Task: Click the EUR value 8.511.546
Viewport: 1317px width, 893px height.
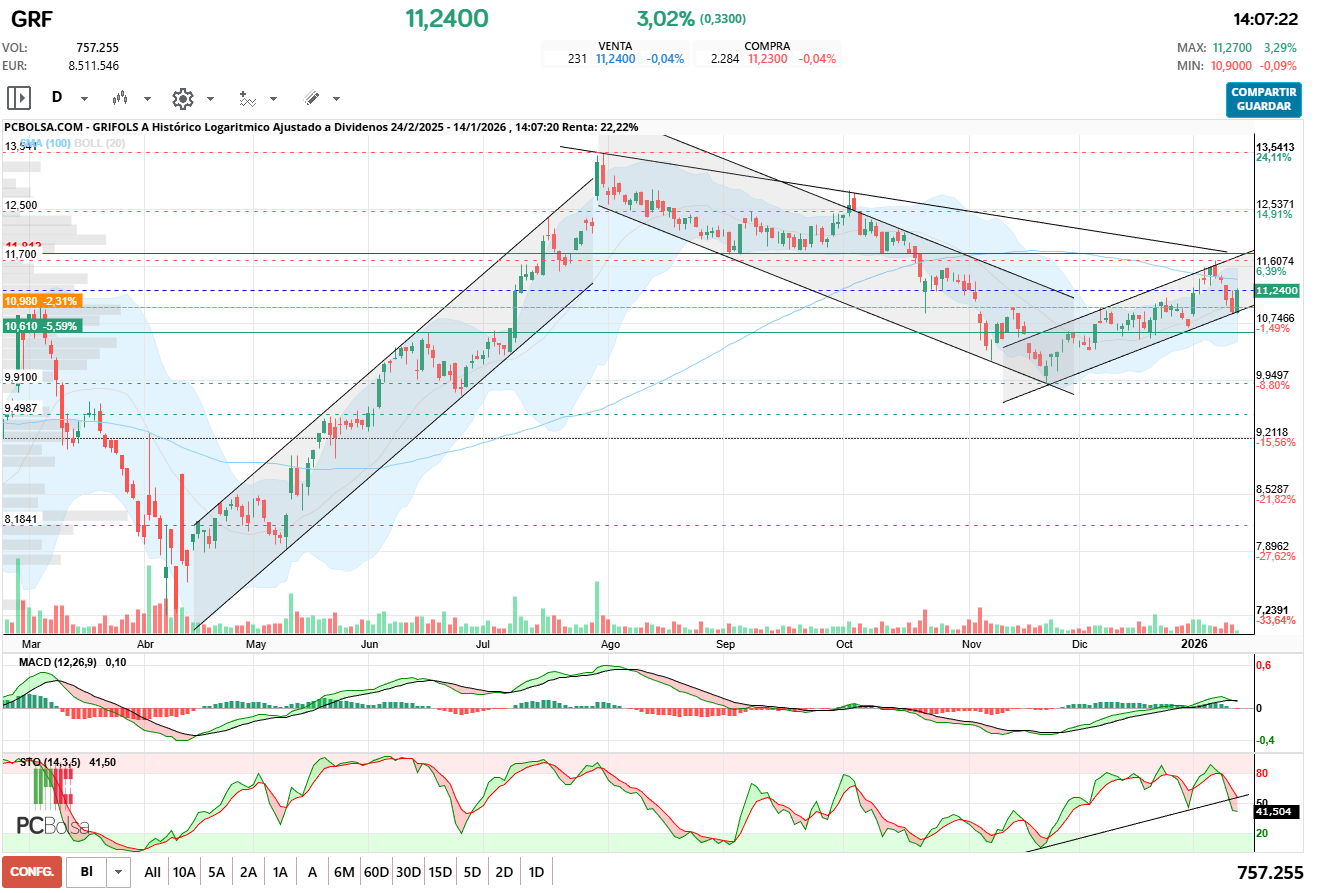Action: [x=93, y=65]
